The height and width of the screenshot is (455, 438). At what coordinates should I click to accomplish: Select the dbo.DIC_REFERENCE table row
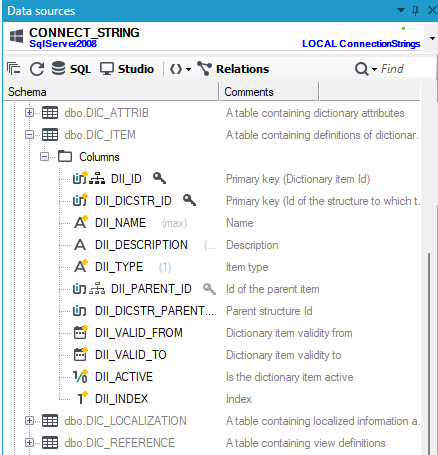point(120,443)
